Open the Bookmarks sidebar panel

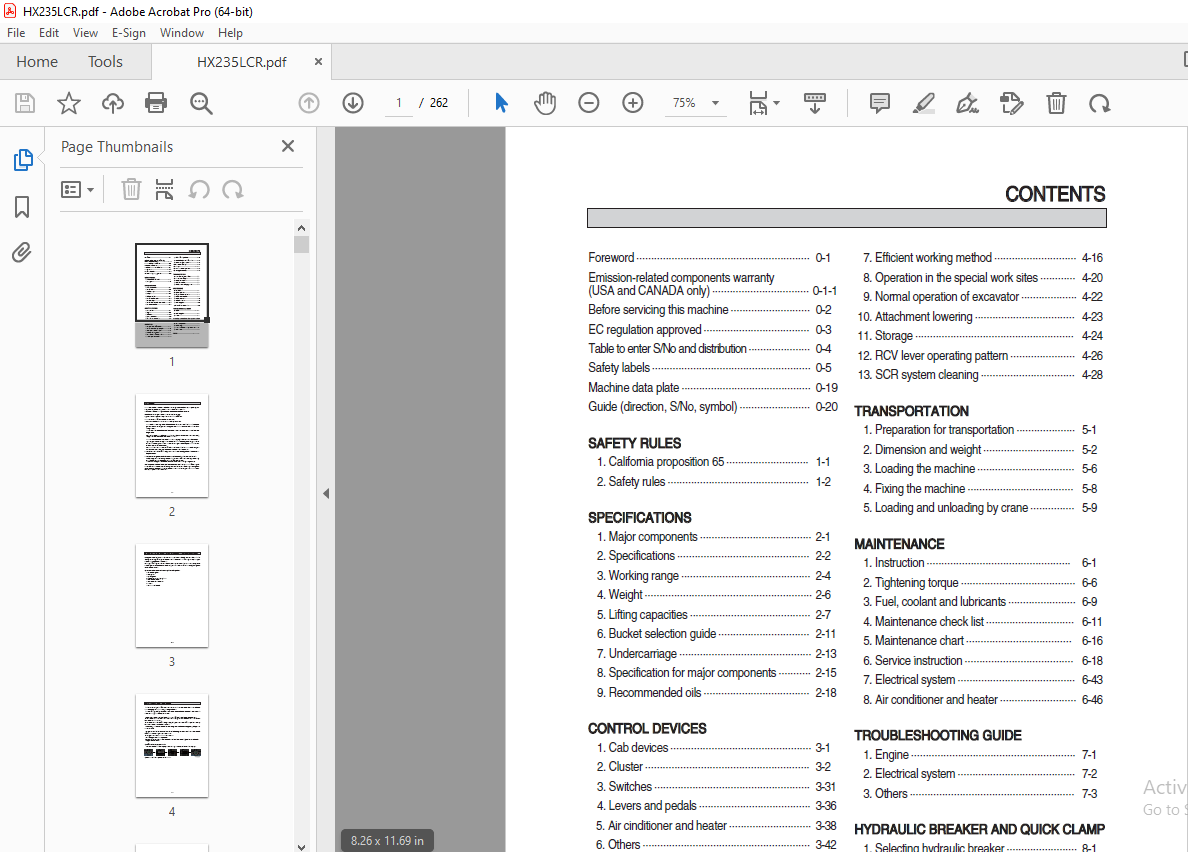22,207
